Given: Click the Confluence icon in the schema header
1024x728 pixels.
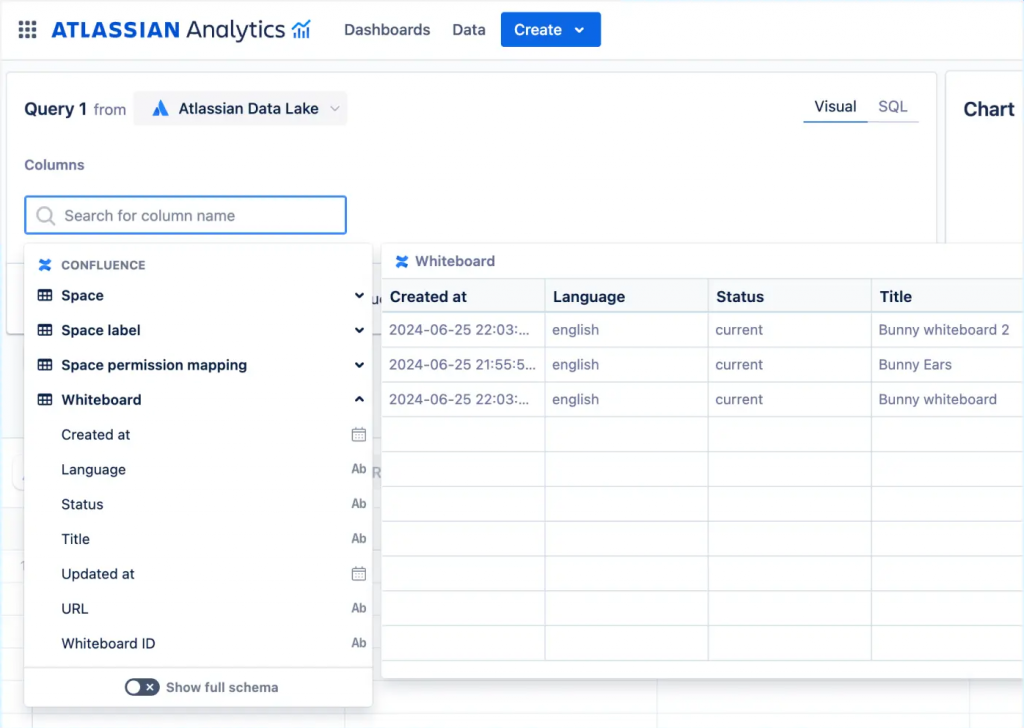Looking at the screenshot, I should point(44,264).
